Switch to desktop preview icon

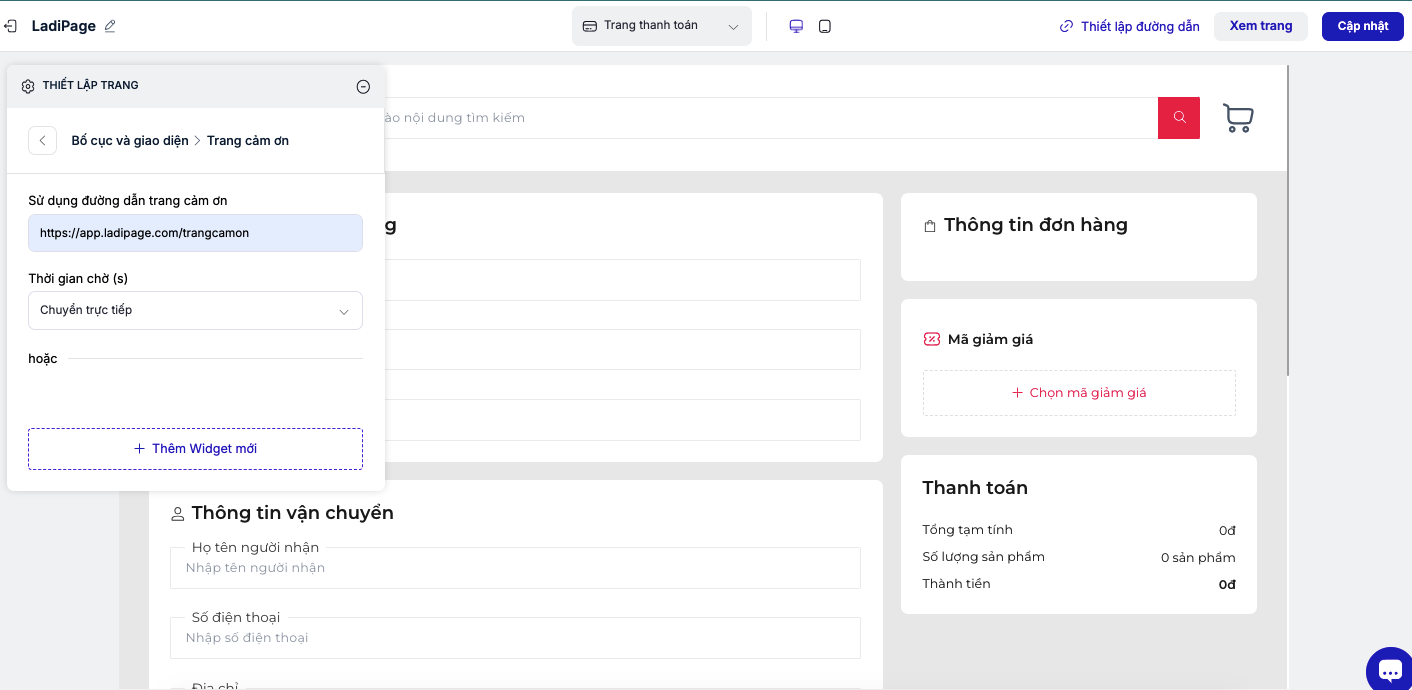coord(796,26)
